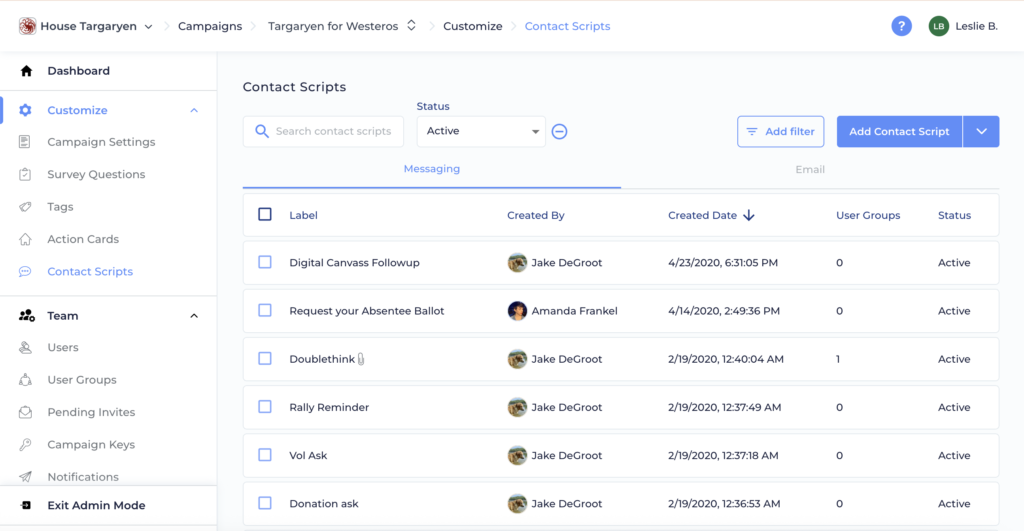The width and height of the screenshot is (1024, 531).
Task: Click the Pending Invites envelope icon
Action: tap(25, 412)
